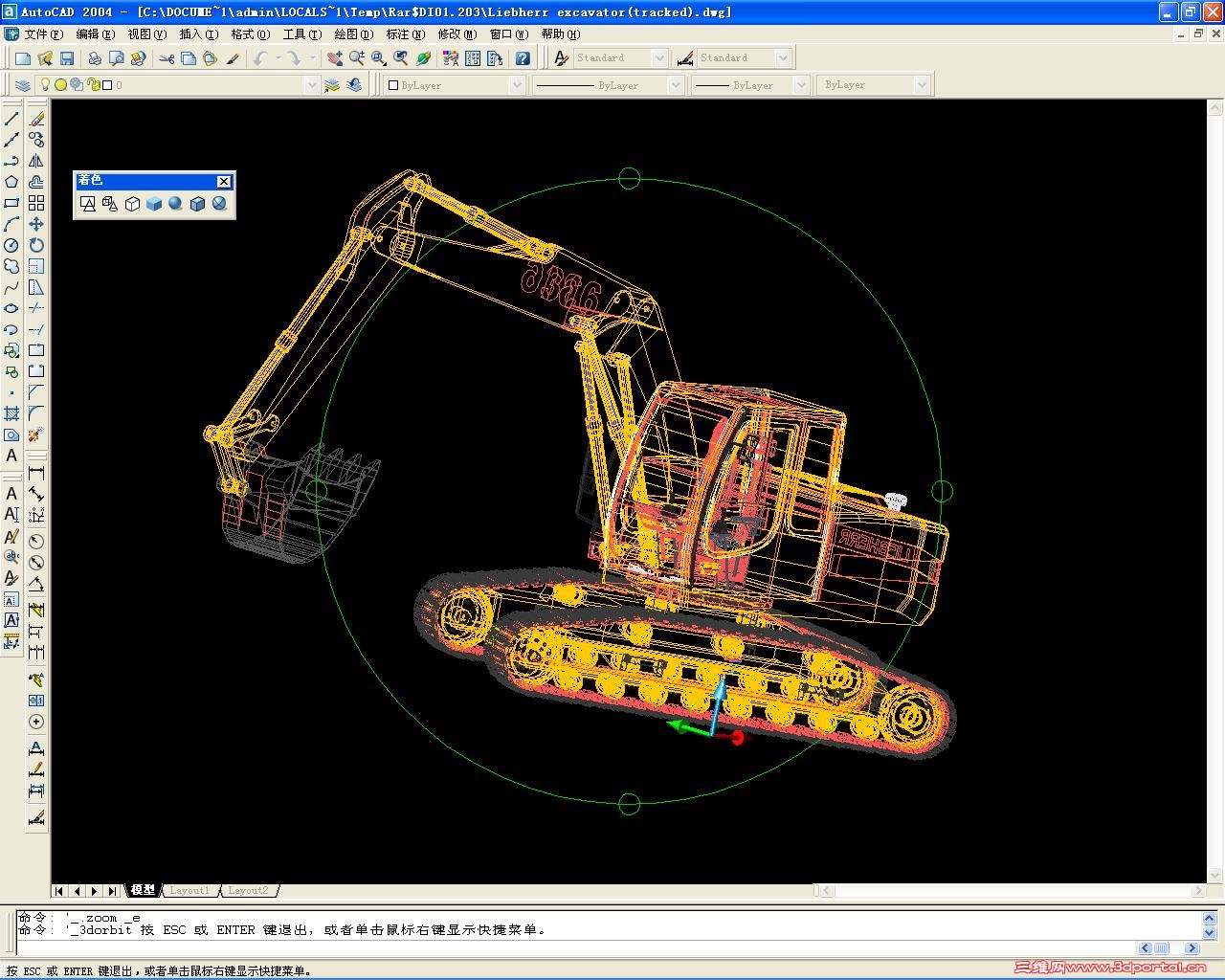Open Layer Properties Manager icon
1225x980 pixels.
(x=23, y=85)
